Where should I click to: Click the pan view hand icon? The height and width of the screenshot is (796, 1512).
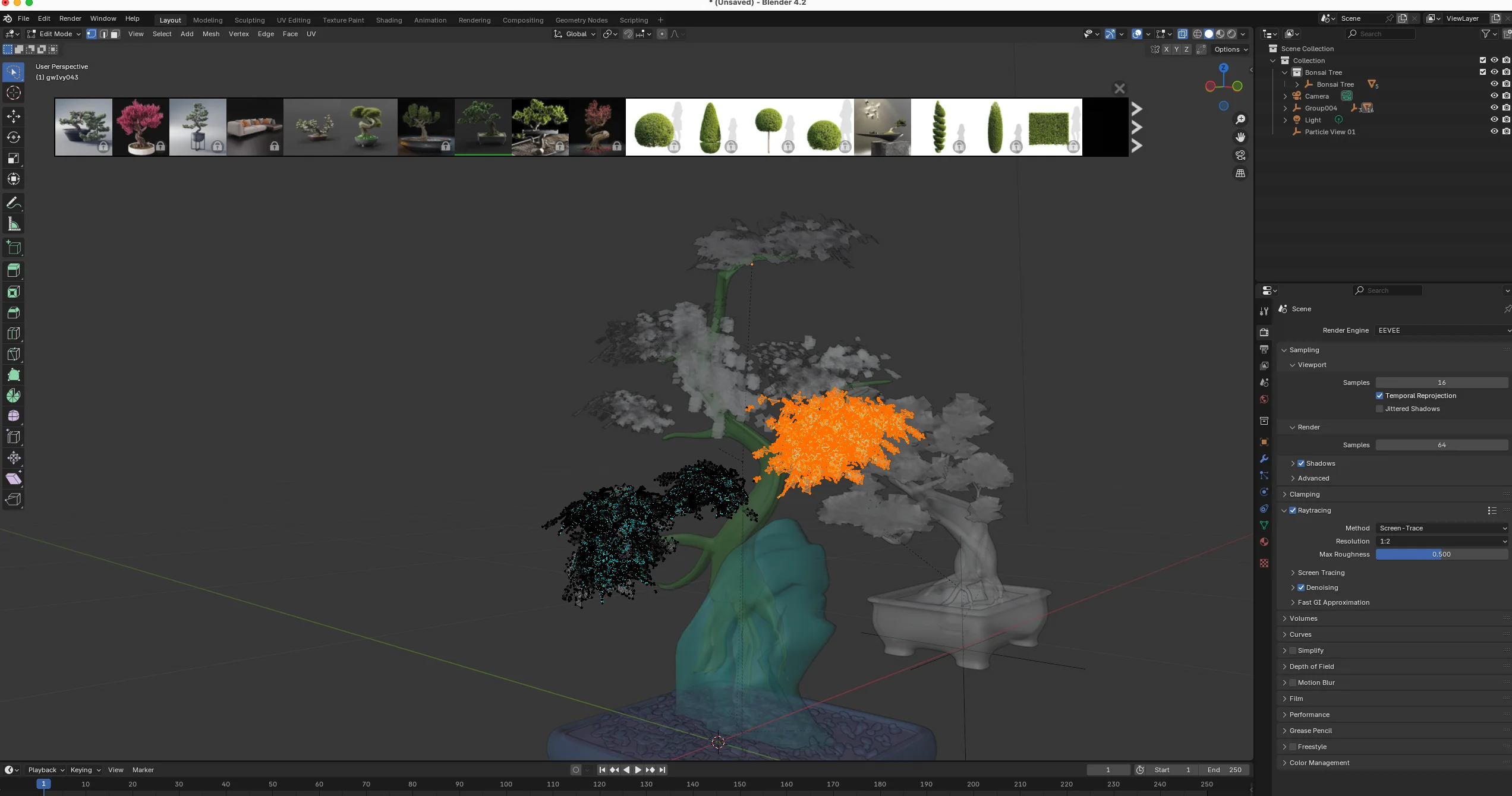[1240, 137]
